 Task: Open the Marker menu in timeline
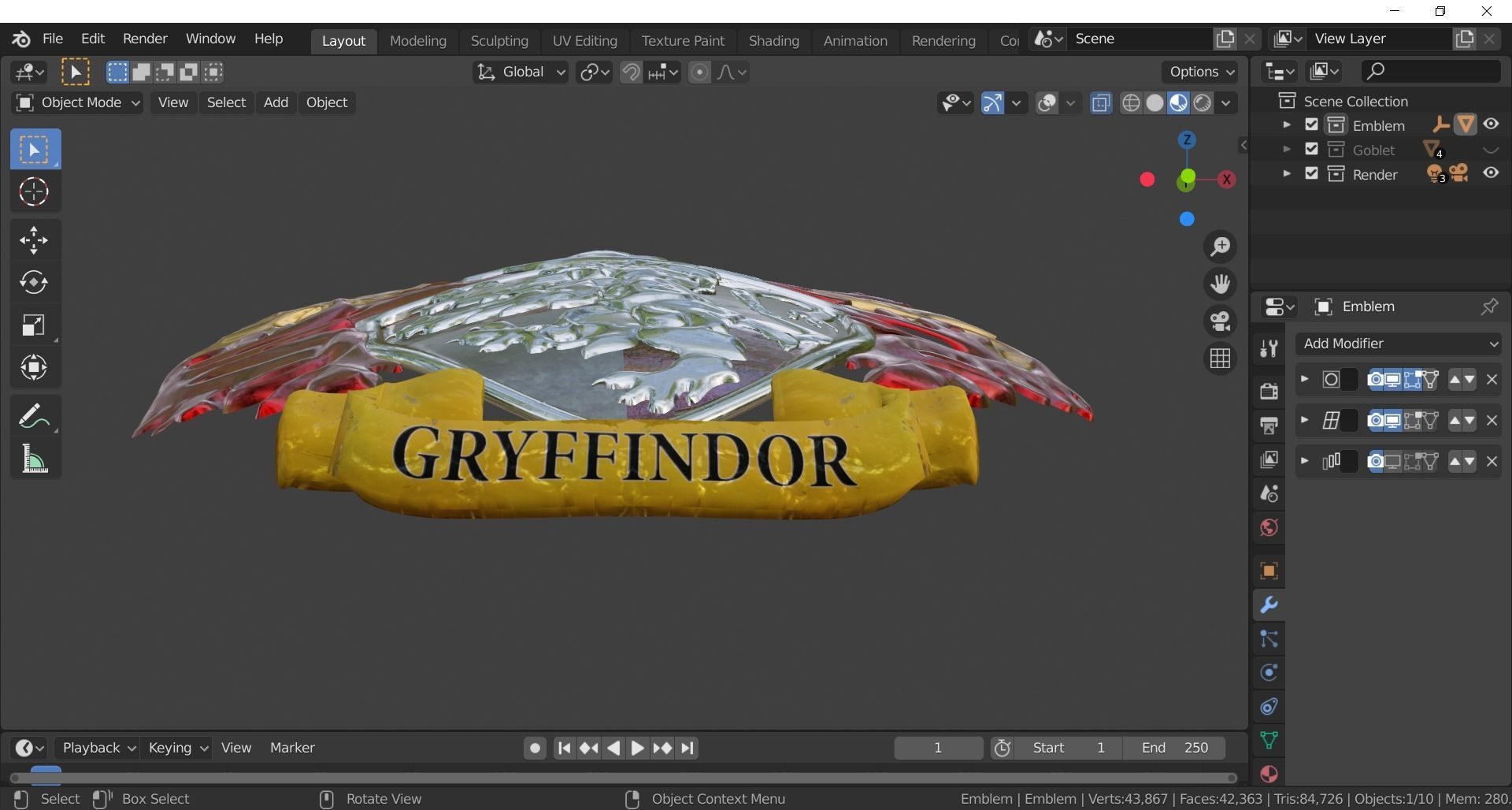tap(292, 748)
